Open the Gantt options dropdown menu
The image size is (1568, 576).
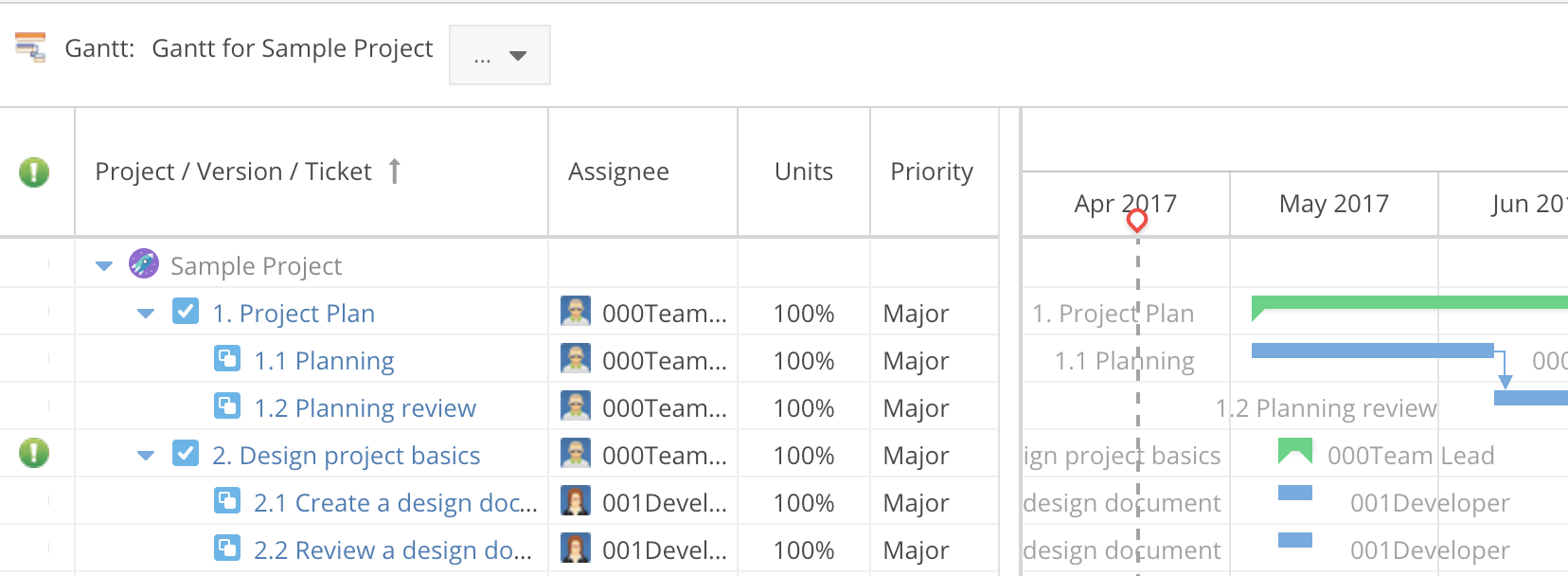[x=500, y=56]
